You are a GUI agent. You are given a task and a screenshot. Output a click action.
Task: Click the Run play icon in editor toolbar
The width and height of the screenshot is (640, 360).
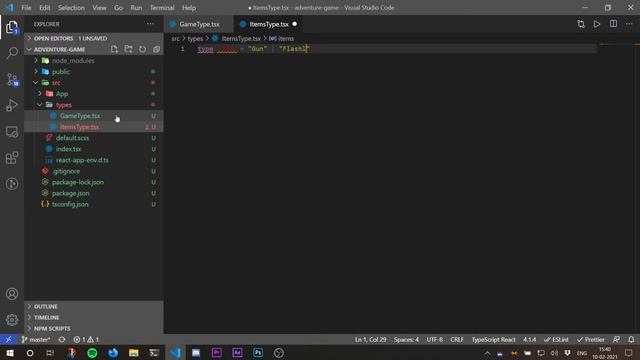point(597,24)
